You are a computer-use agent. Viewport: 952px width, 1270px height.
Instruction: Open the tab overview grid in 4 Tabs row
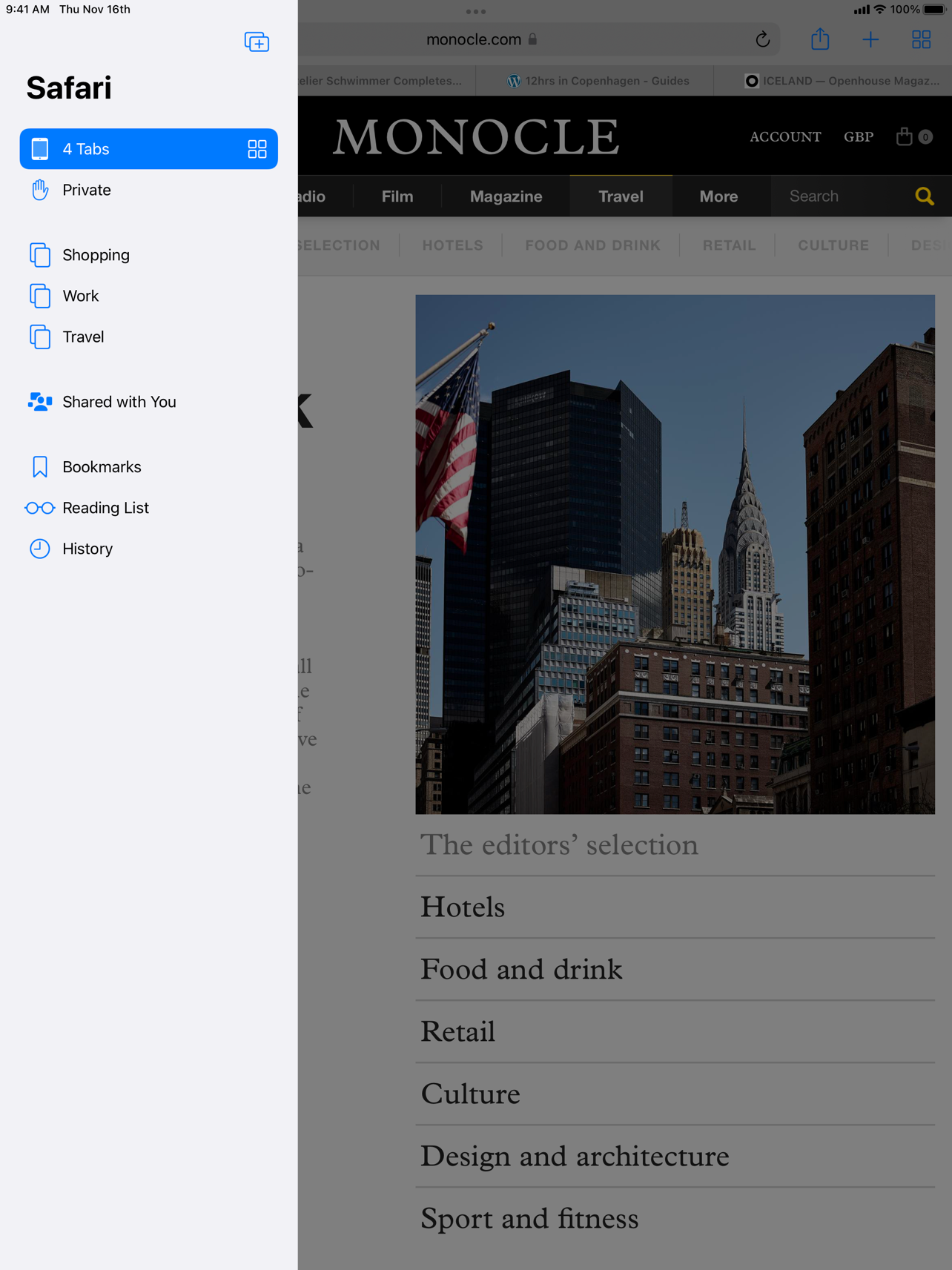click(257, 149)
